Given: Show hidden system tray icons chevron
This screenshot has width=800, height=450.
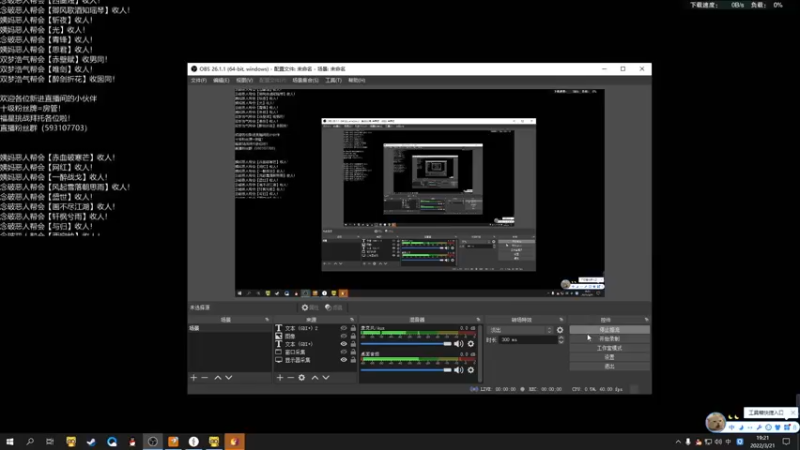Looking at the screenshot, I should pyautogui.click(x=678, y=442).
